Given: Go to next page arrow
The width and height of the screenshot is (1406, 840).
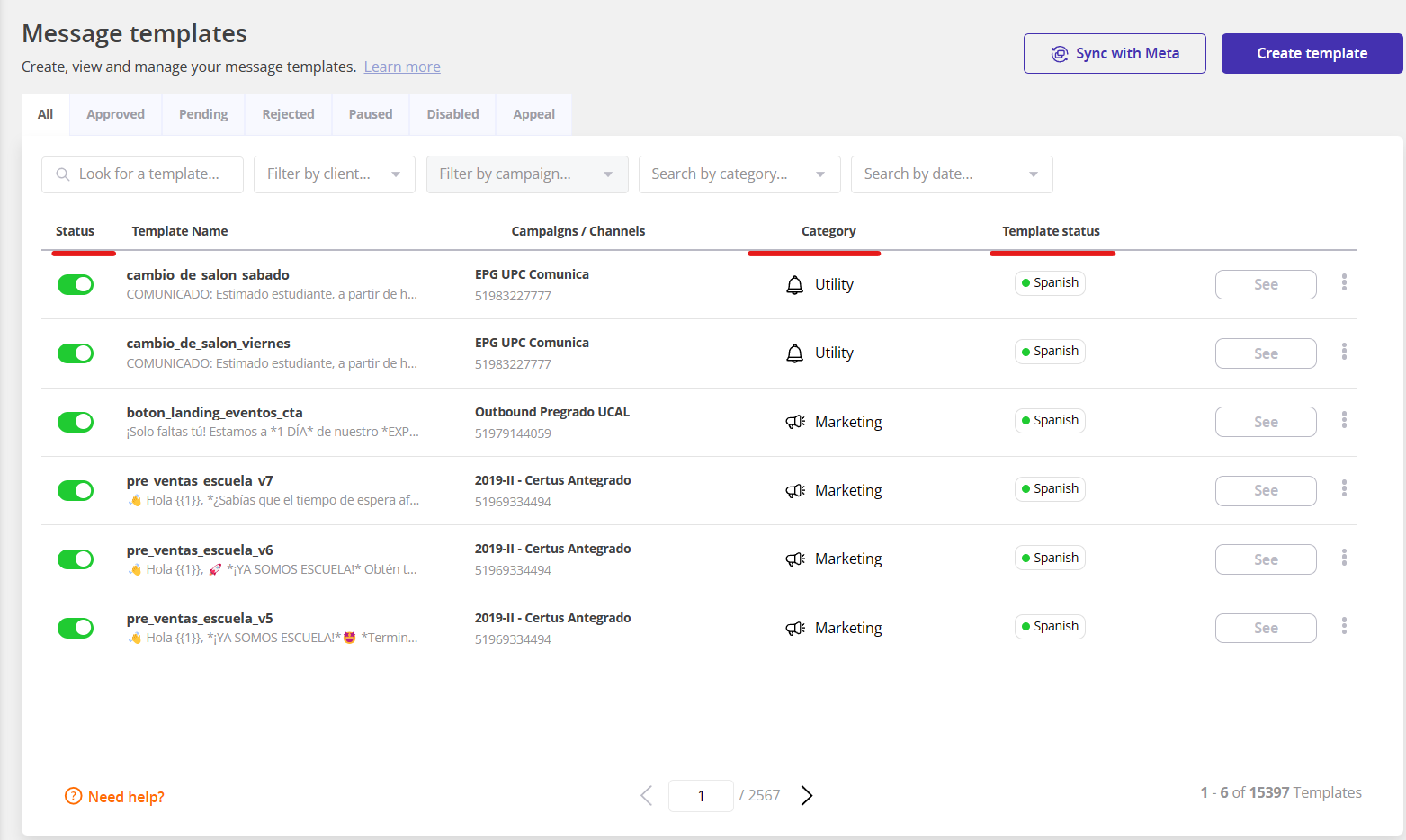Looking at the screenshot, I should pos(806,795).
